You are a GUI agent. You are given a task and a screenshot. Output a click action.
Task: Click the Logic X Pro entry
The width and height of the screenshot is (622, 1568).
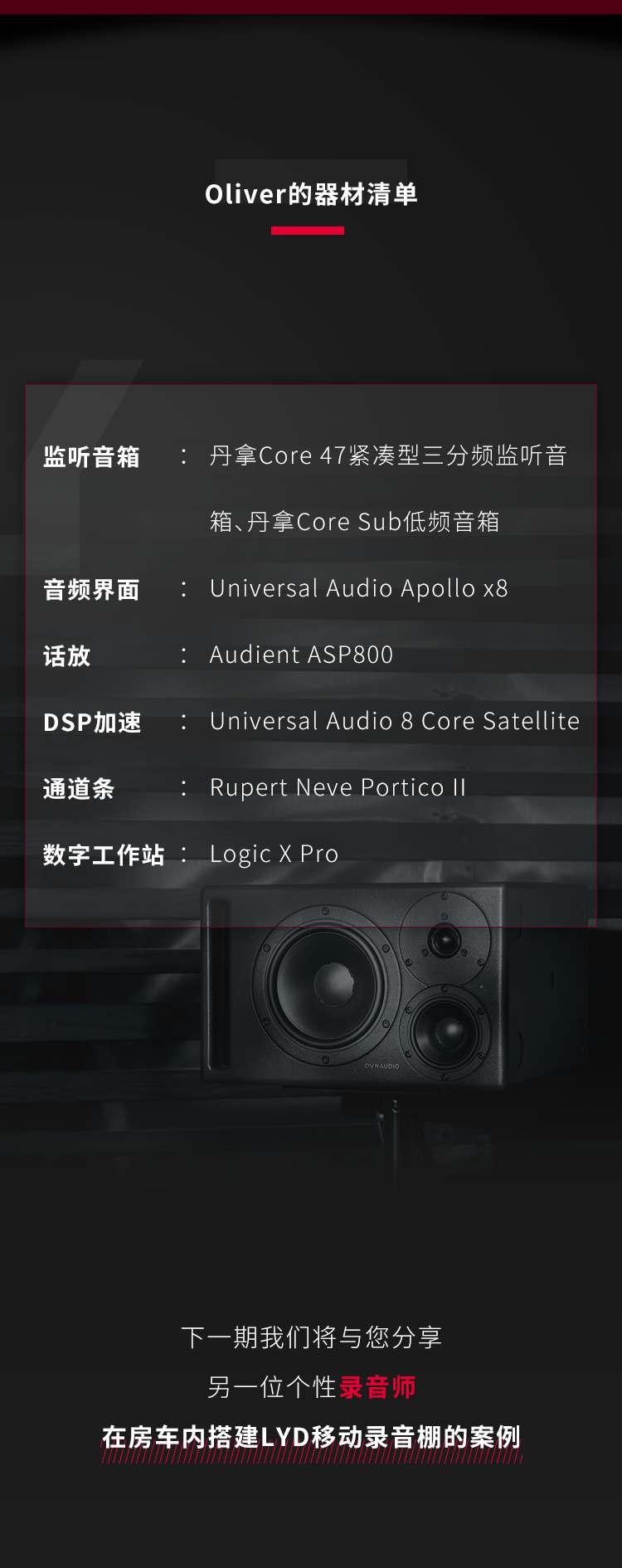pyautogui.click(x=274, y=855)
